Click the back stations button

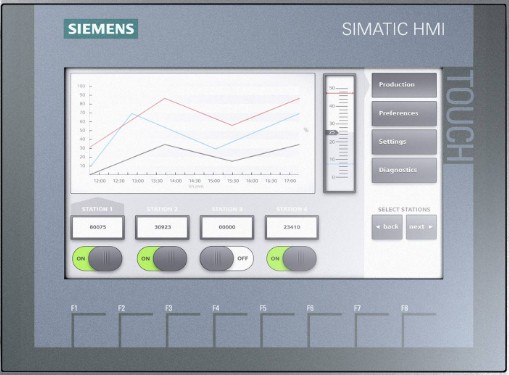point(387,227)
